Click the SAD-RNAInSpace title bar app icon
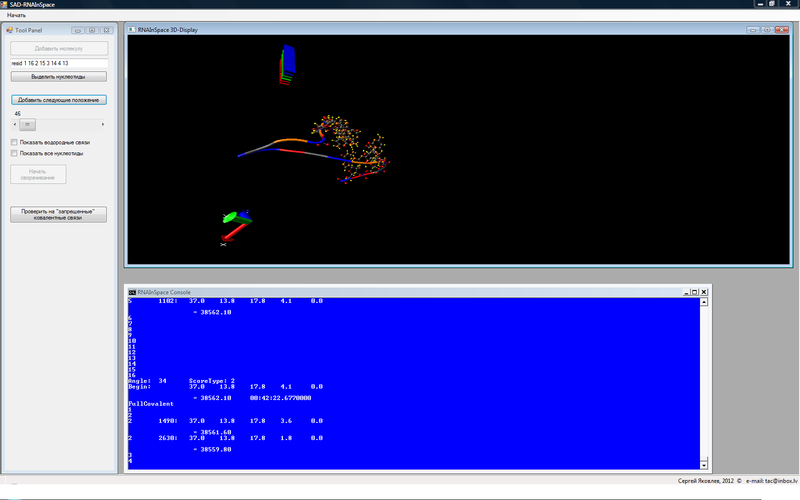 (4, 4)
